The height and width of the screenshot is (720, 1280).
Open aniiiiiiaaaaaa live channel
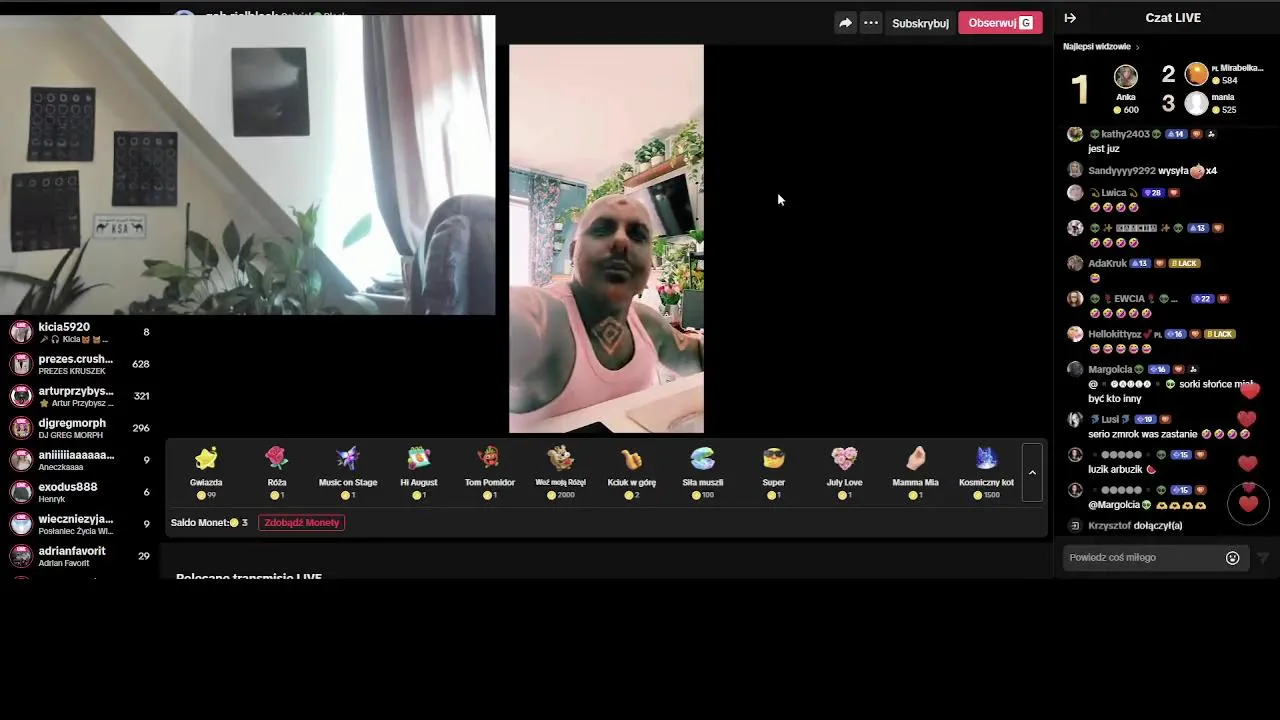80,460
